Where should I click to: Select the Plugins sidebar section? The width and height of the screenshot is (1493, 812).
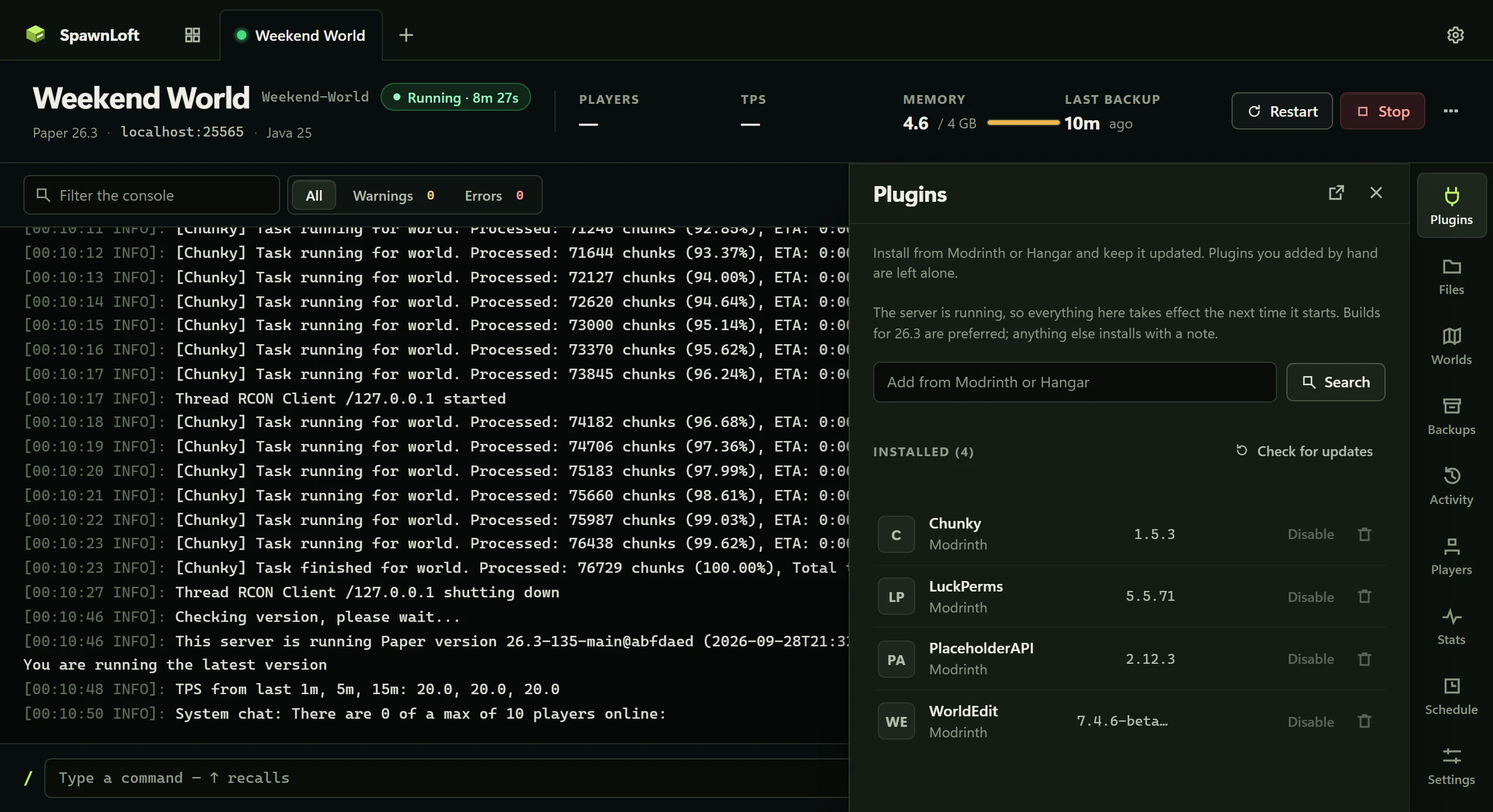(1451, 205)
